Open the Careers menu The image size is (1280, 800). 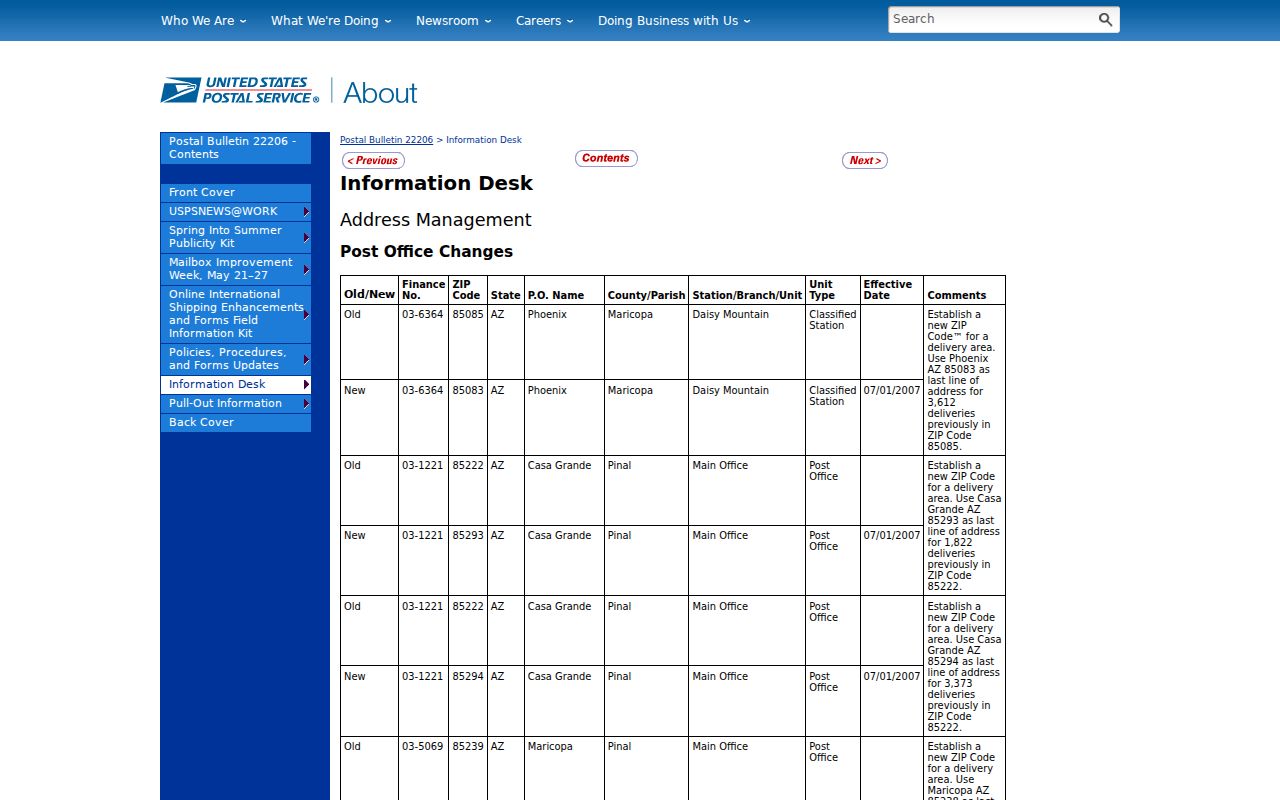[545, 20]
